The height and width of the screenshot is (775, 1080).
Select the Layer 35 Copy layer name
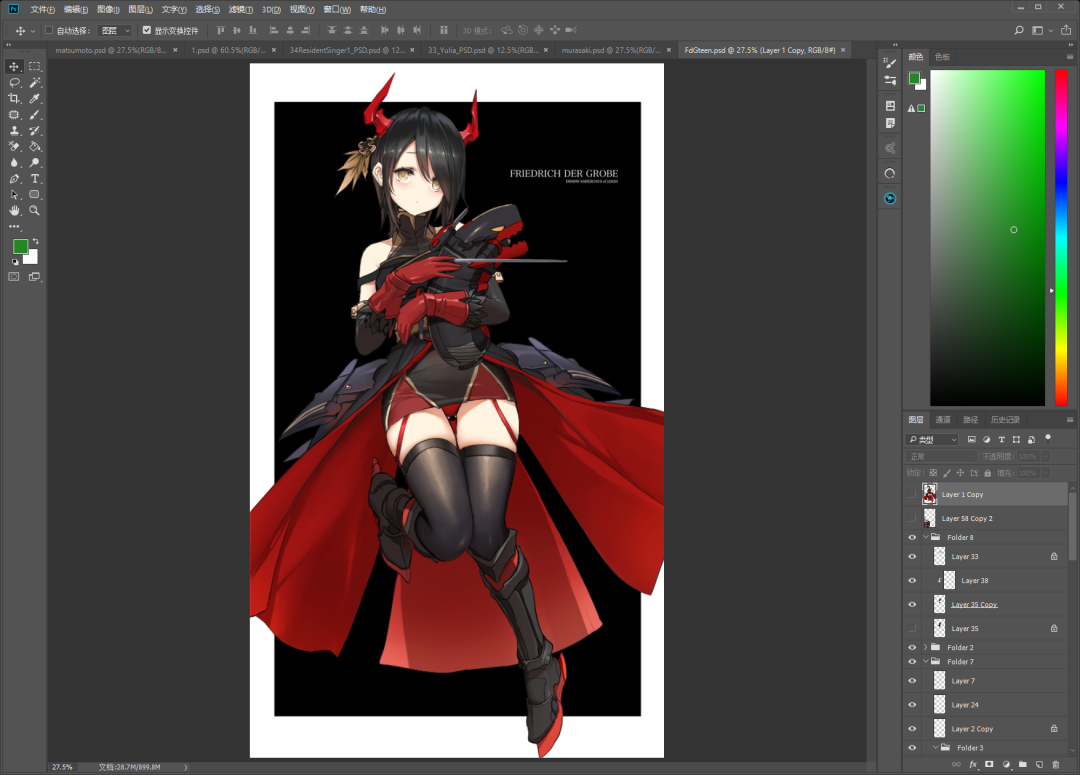974,605
